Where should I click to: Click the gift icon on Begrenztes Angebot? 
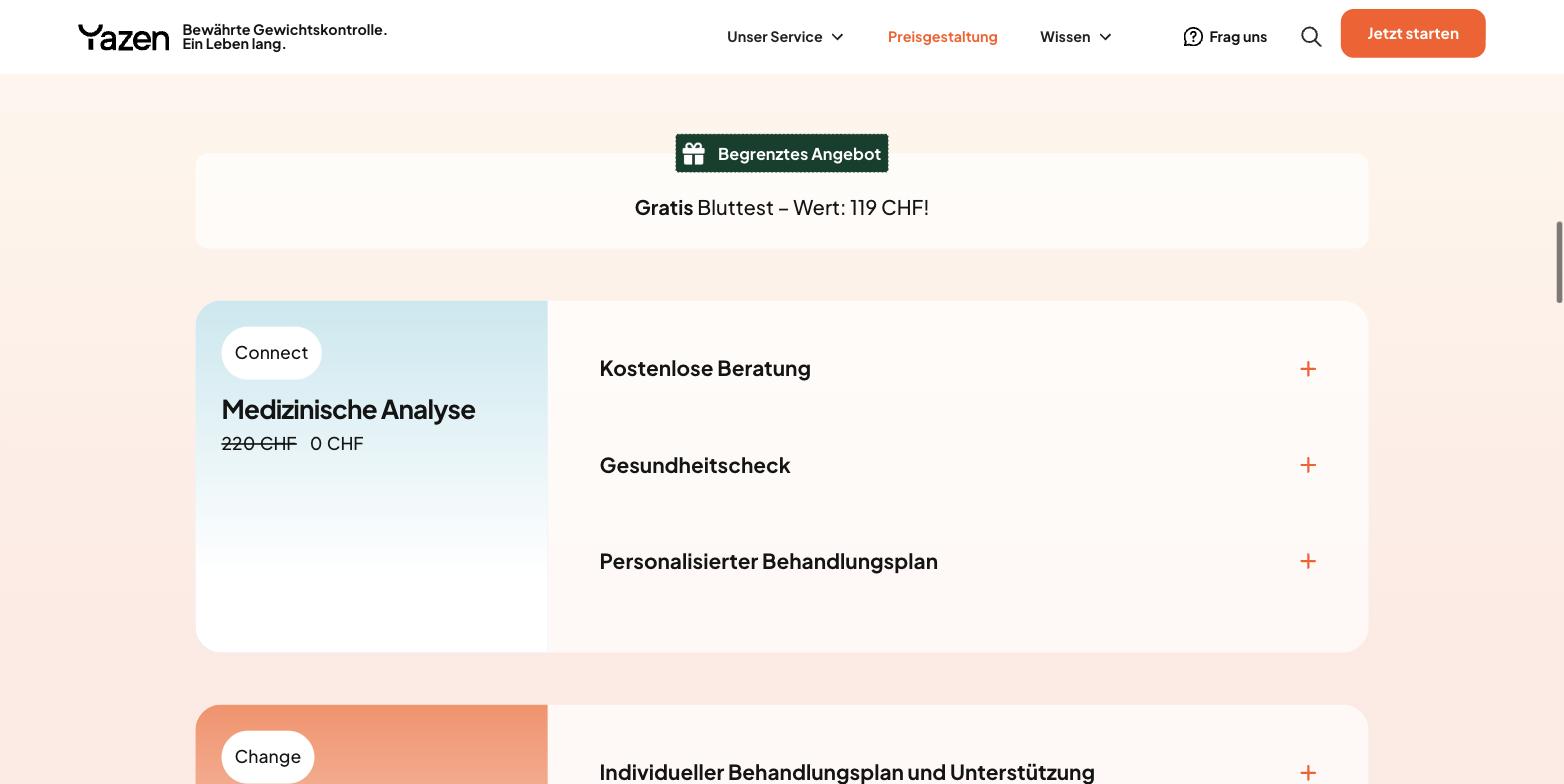[694, 154]
